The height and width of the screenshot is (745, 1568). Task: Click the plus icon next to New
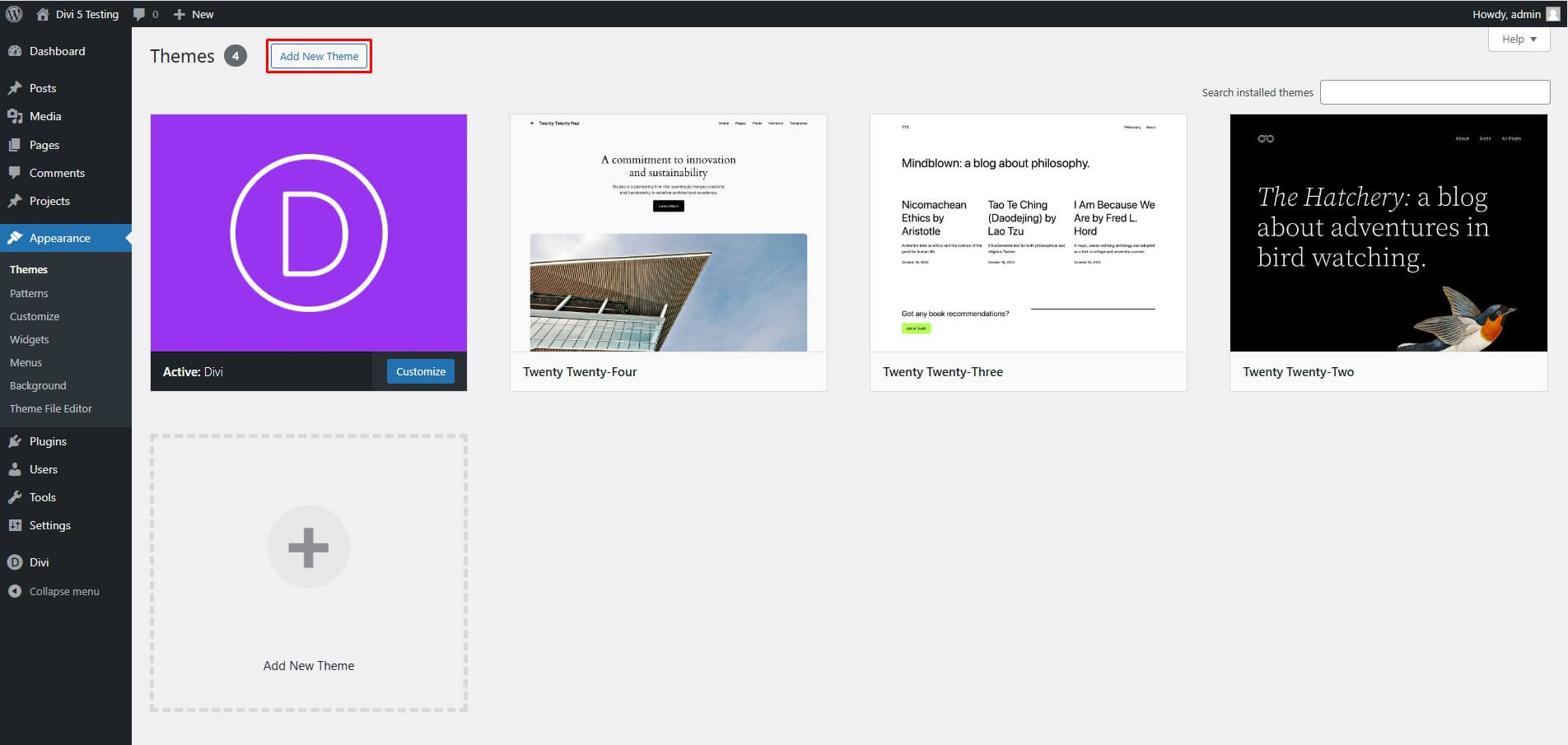coord(179,14)
